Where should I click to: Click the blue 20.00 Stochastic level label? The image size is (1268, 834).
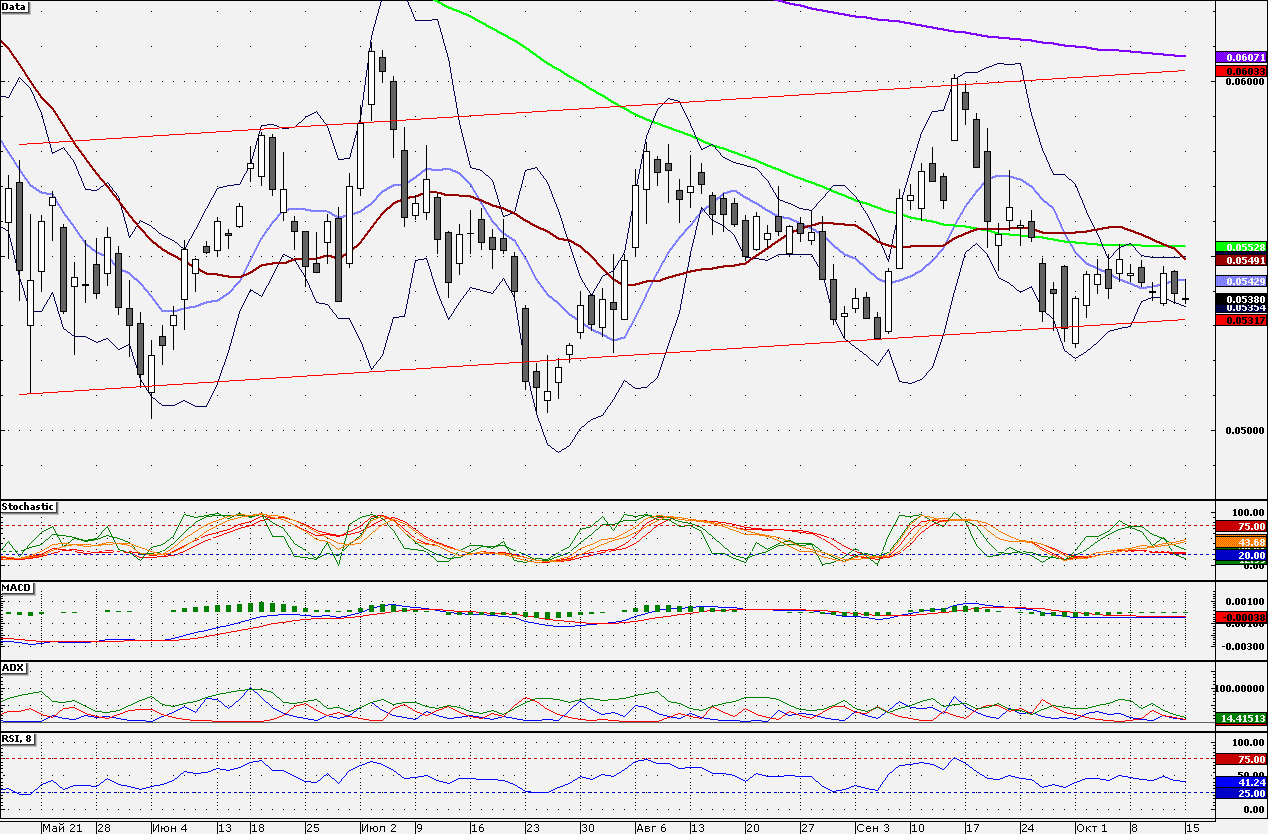pos(1241,555)
